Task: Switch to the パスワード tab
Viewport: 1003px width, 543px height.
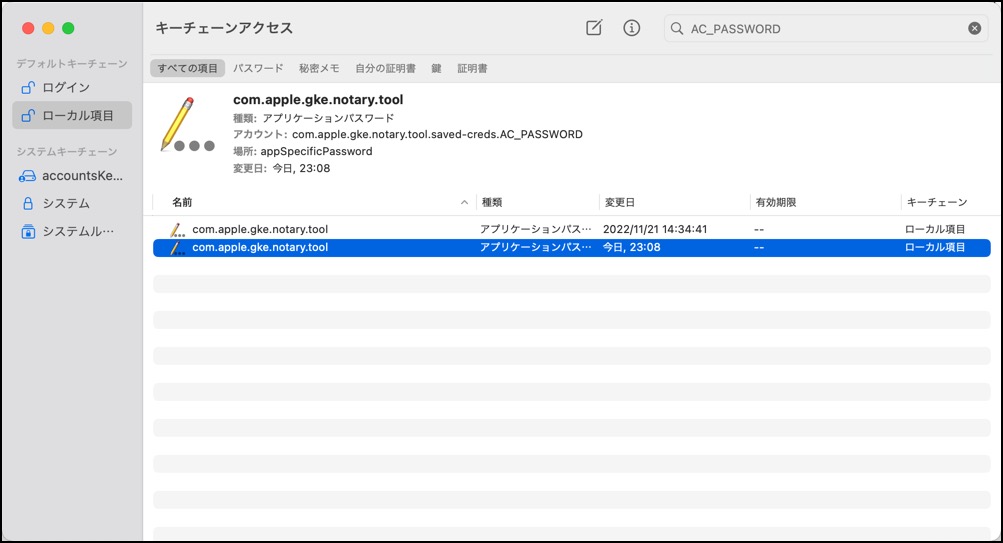Action: click(258, 68)
